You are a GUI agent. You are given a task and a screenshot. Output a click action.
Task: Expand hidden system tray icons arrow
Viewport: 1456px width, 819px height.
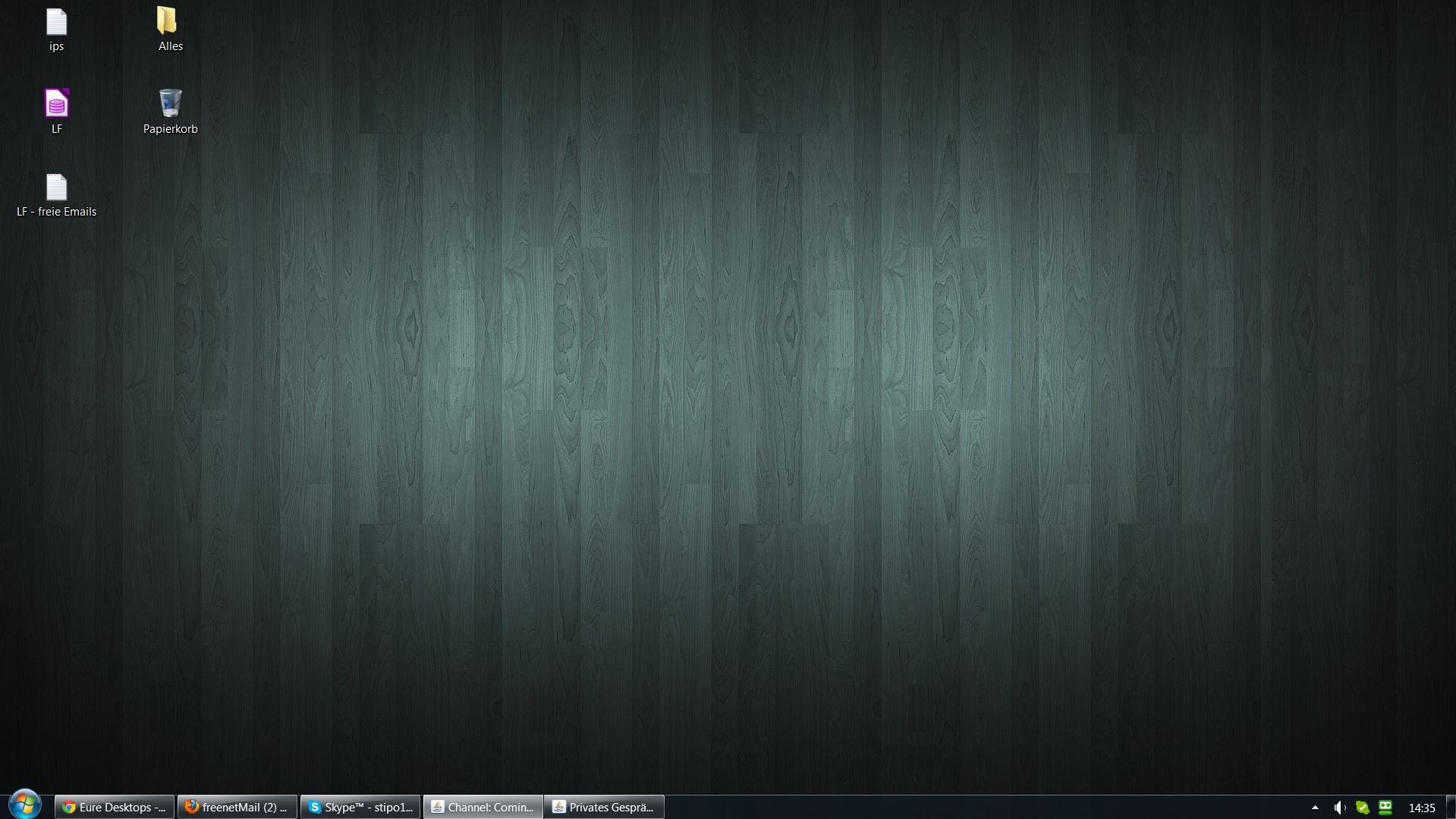click(x=1315, y=808)
